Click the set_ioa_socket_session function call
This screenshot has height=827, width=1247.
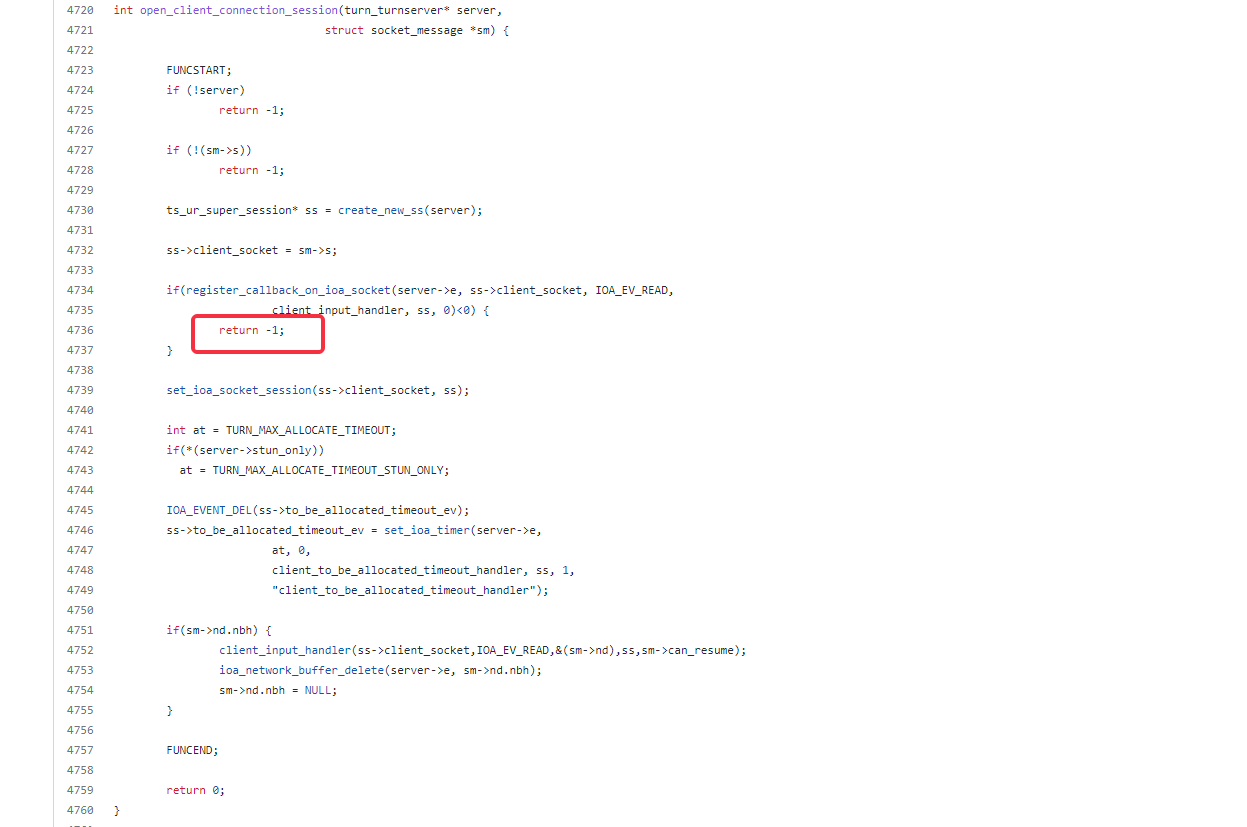[240, 390]
